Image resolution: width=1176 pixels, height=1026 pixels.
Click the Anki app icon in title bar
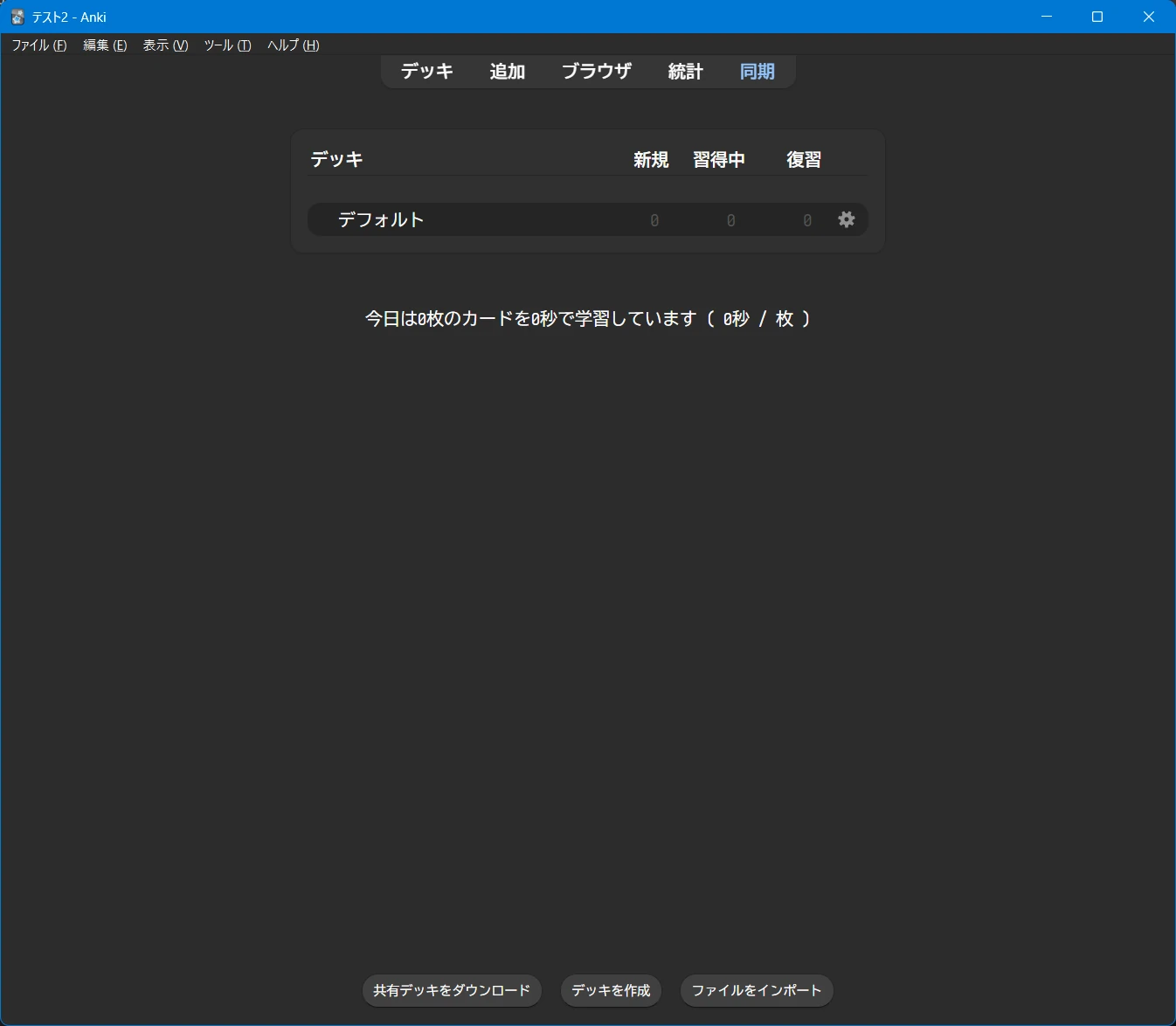tap(17, 17)
